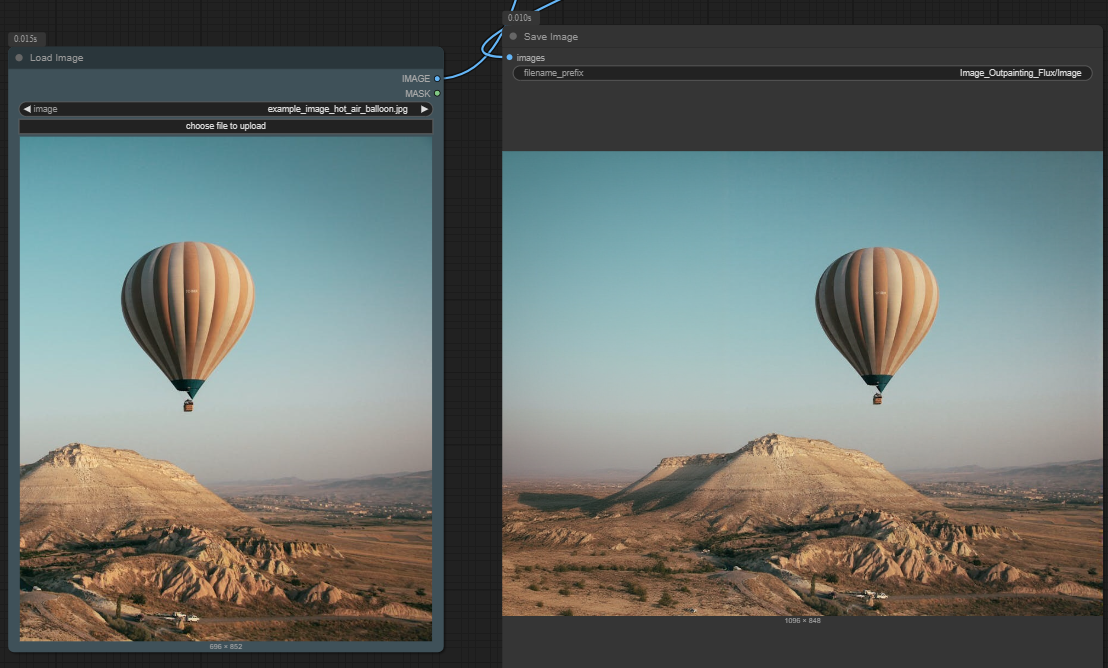Click the 1096 × 848 dimensions label
Image resolution: width=1108 pixels, height=668 pixels.
point(802,621)
